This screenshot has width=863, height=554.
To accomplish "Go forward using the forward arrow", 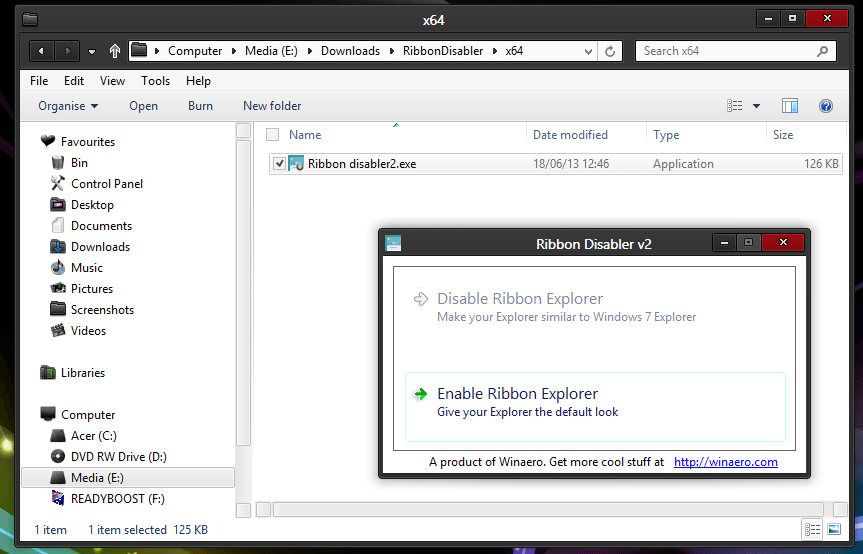I will (67, 51).
